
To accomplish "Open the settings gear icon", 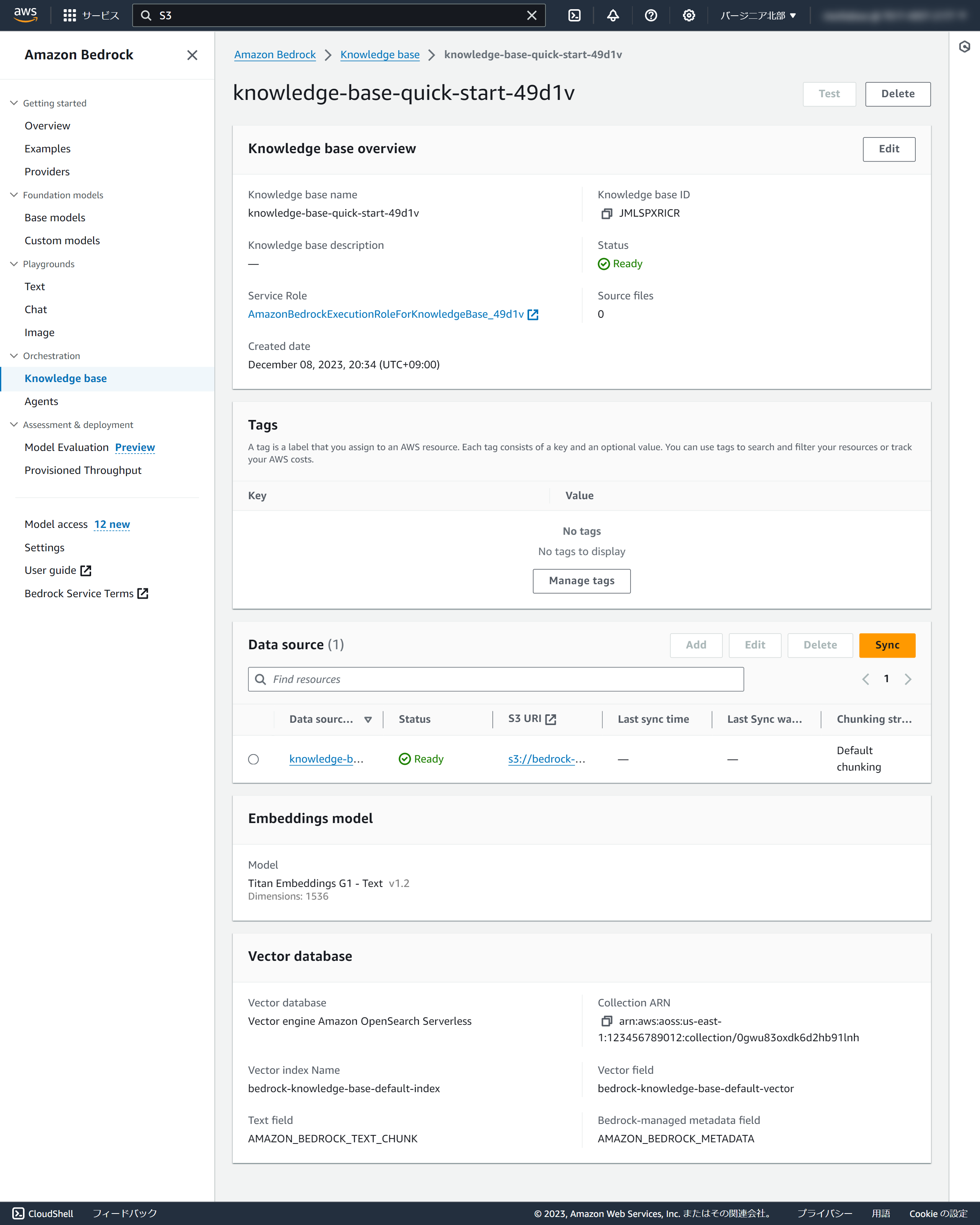I will click(x=689, y=15).
